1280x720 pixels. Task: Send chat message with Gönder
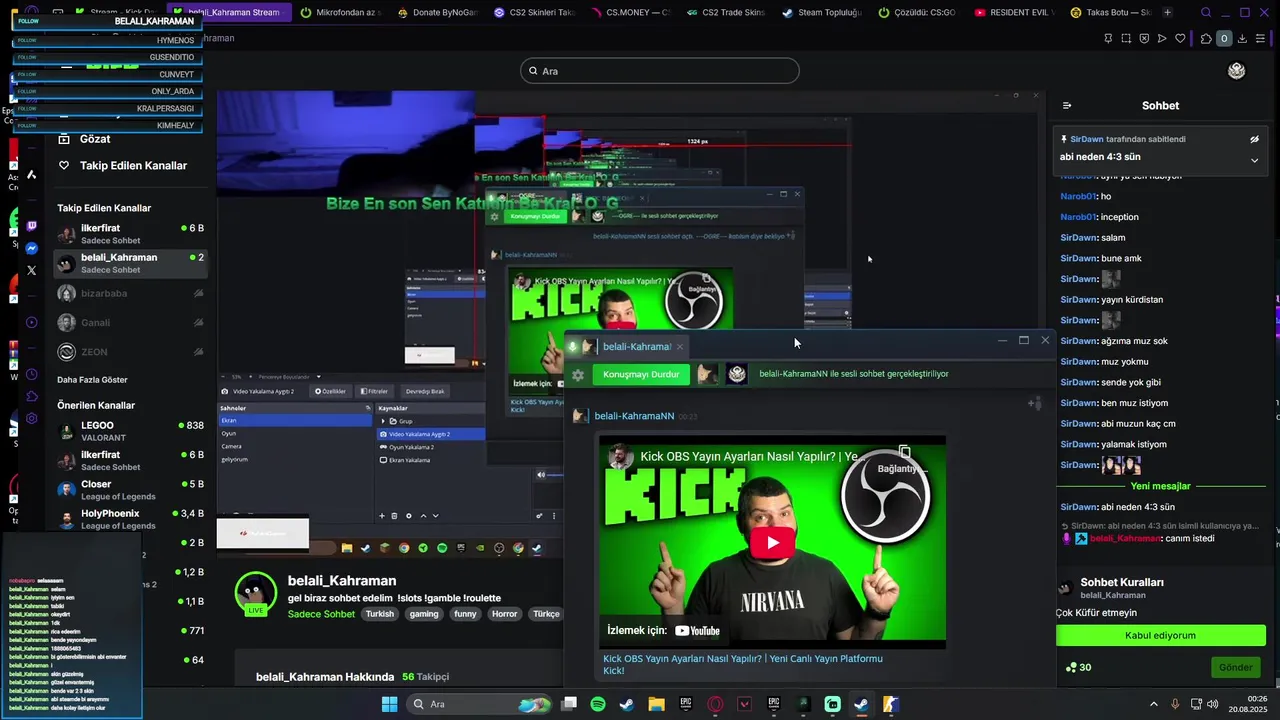[1235, 667]
